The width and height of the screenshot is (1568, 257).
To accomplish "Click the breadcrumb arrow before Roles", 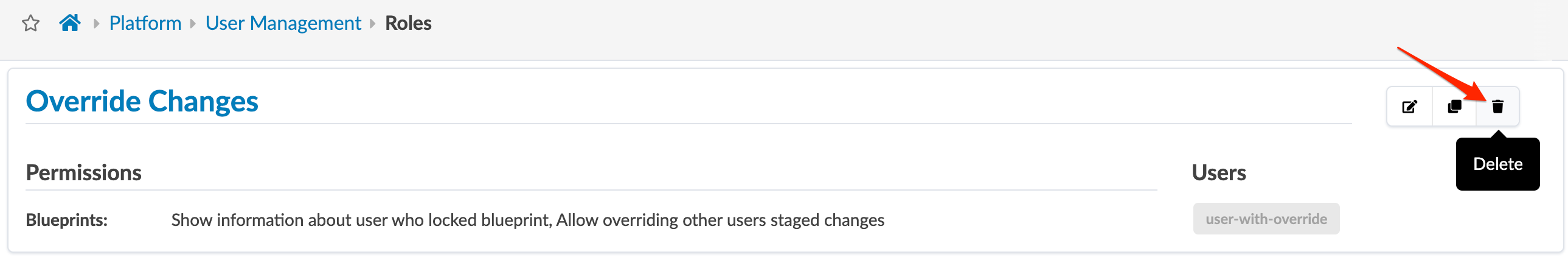I will coord(373,24).
